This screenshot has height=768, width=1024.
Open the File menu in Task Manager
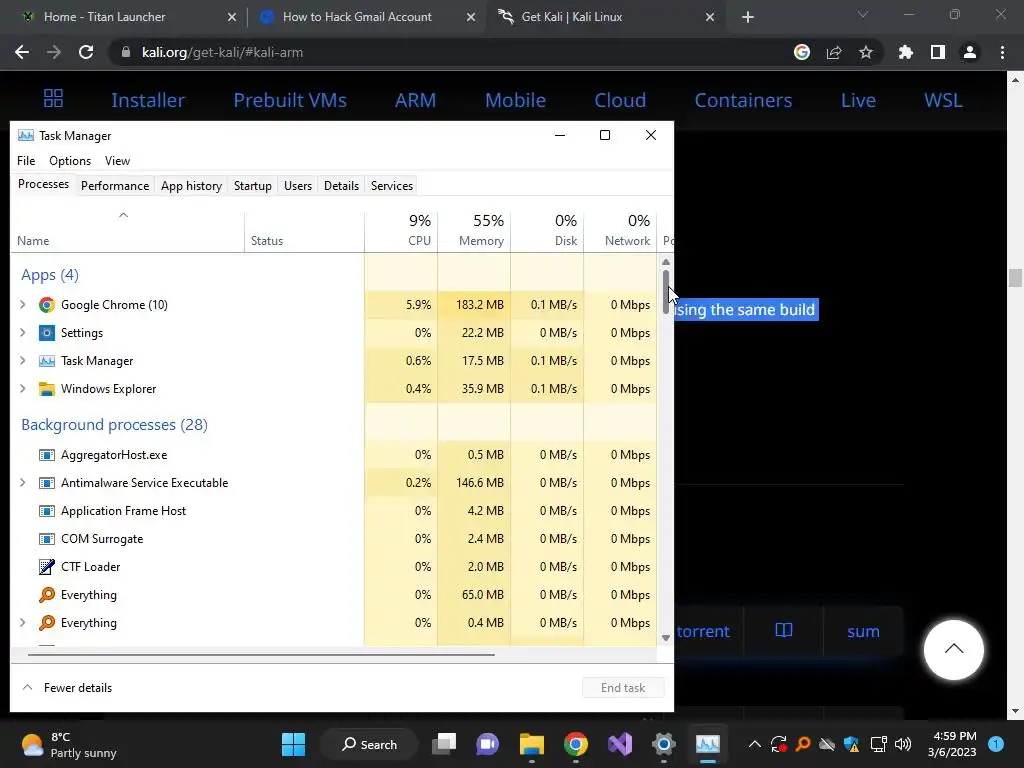pos(26,161)
